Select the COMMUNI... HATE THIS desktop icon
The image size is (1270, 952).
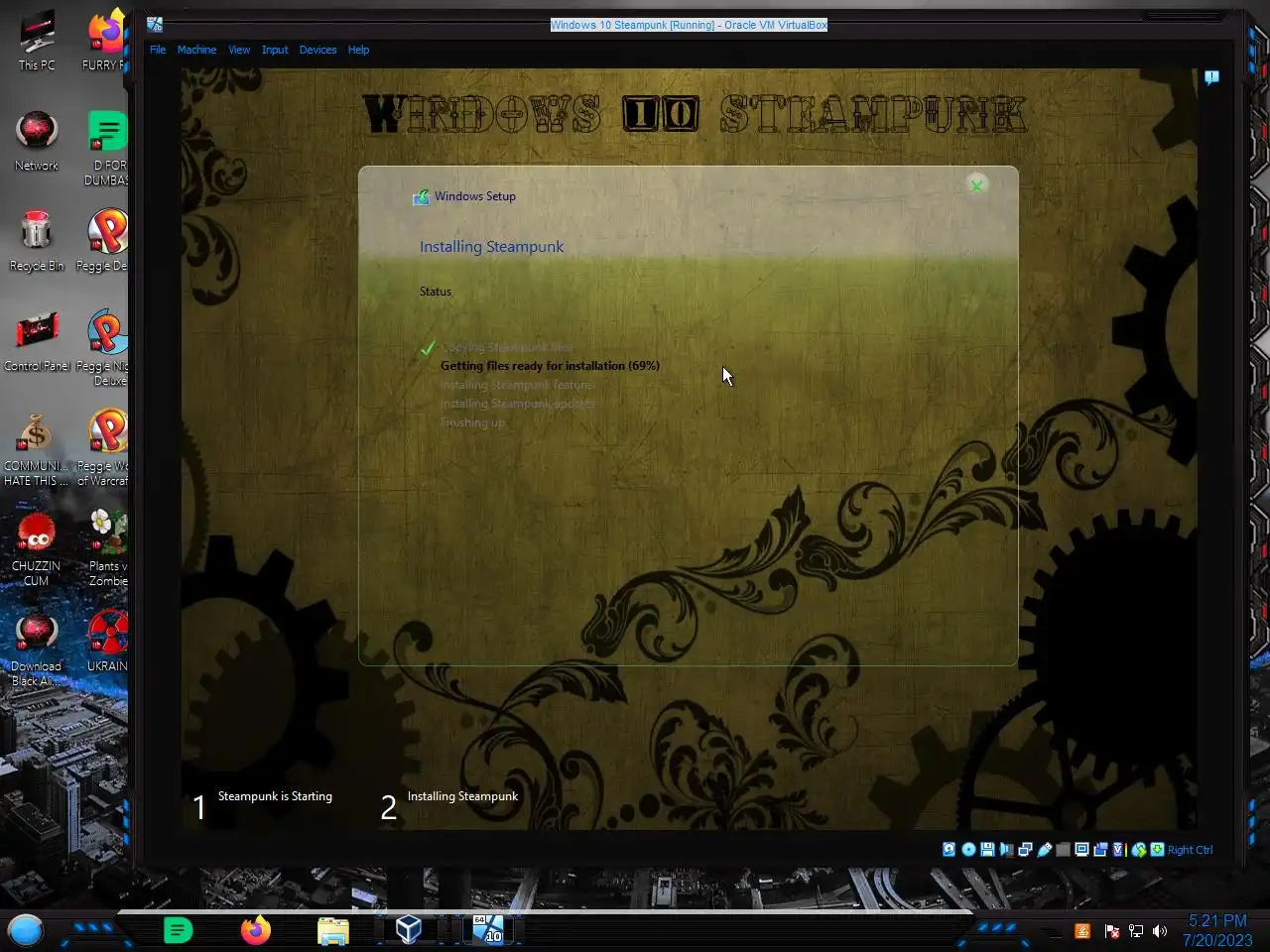(37, 449)
